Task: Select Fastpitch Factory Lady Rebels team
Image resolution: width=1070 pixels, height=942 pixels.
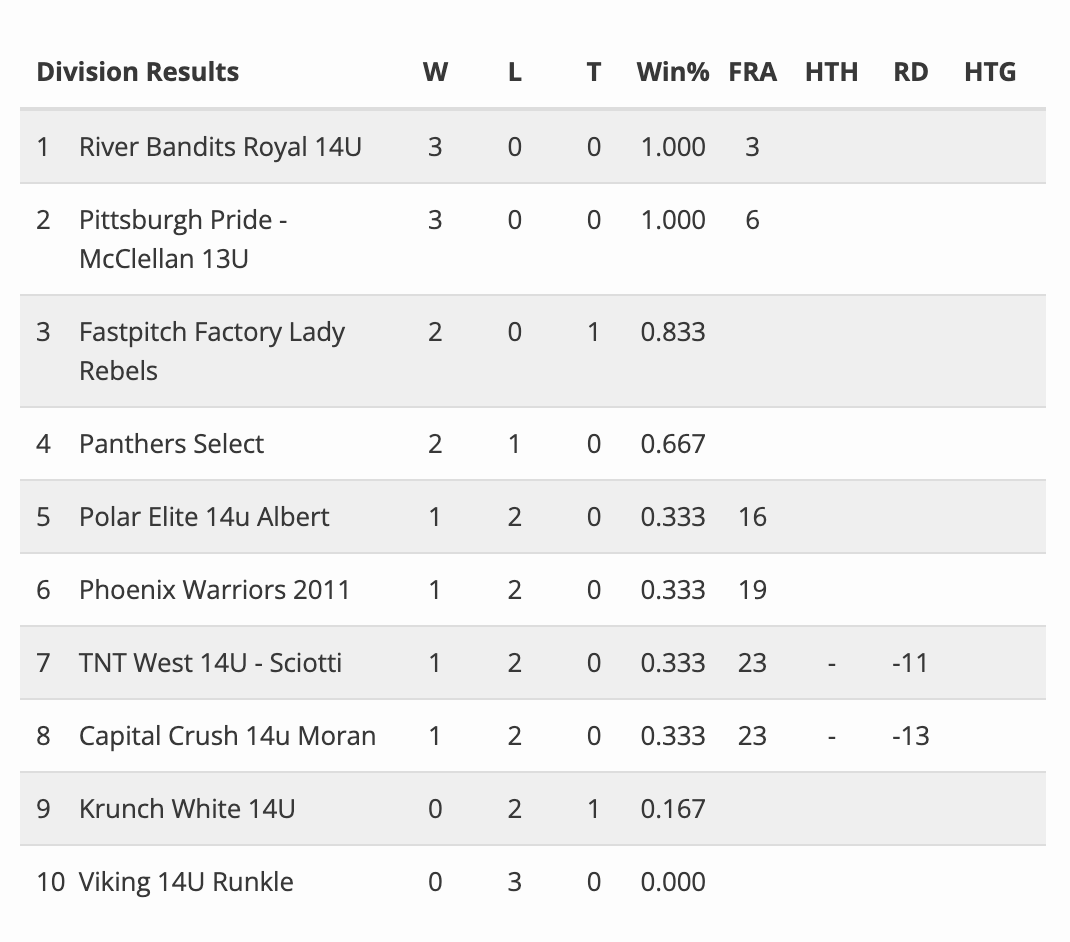Action: tap(211, 351)
